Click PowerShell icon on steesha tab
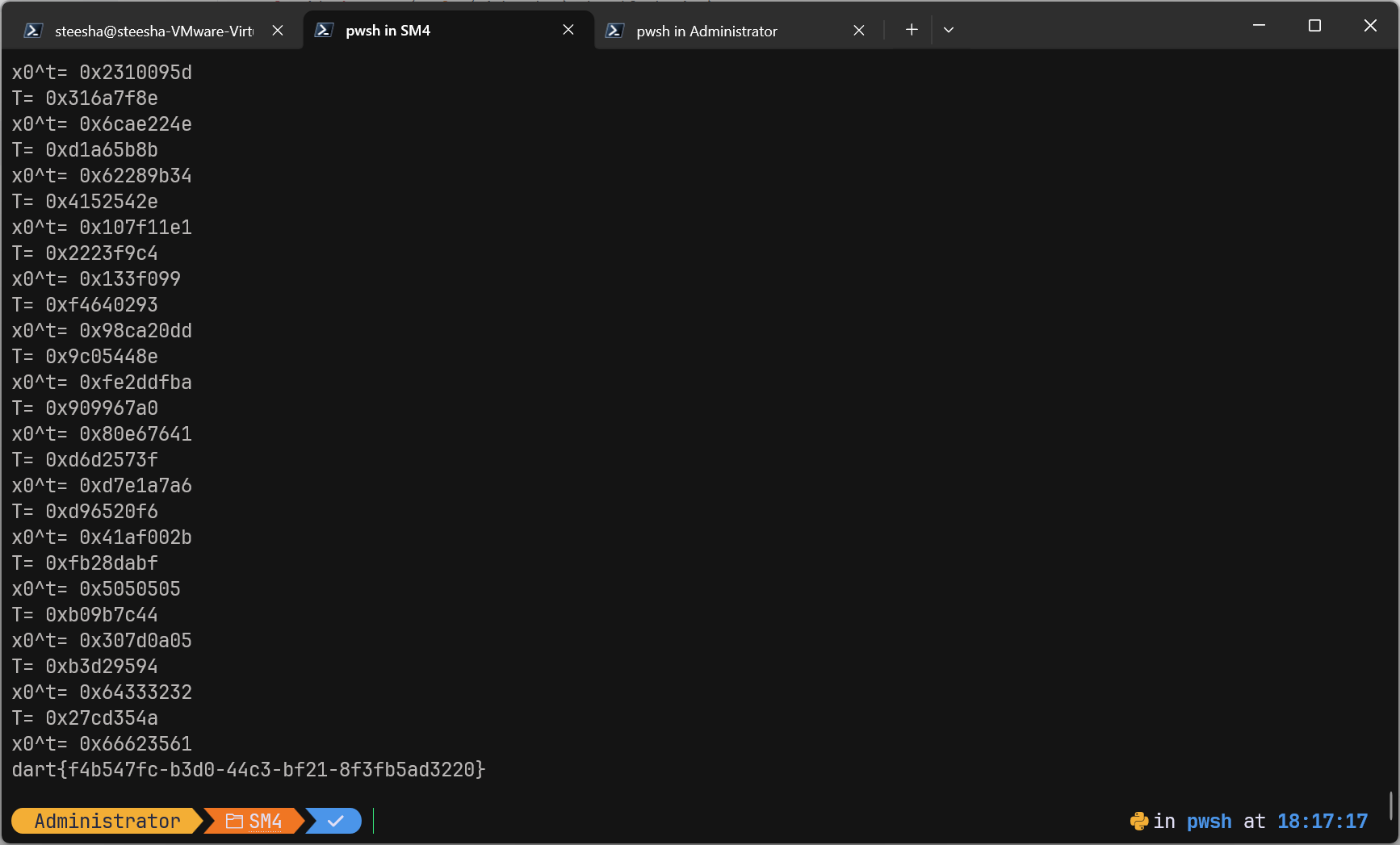Viewport: 1400px width, 845px height. coord(33,30)
